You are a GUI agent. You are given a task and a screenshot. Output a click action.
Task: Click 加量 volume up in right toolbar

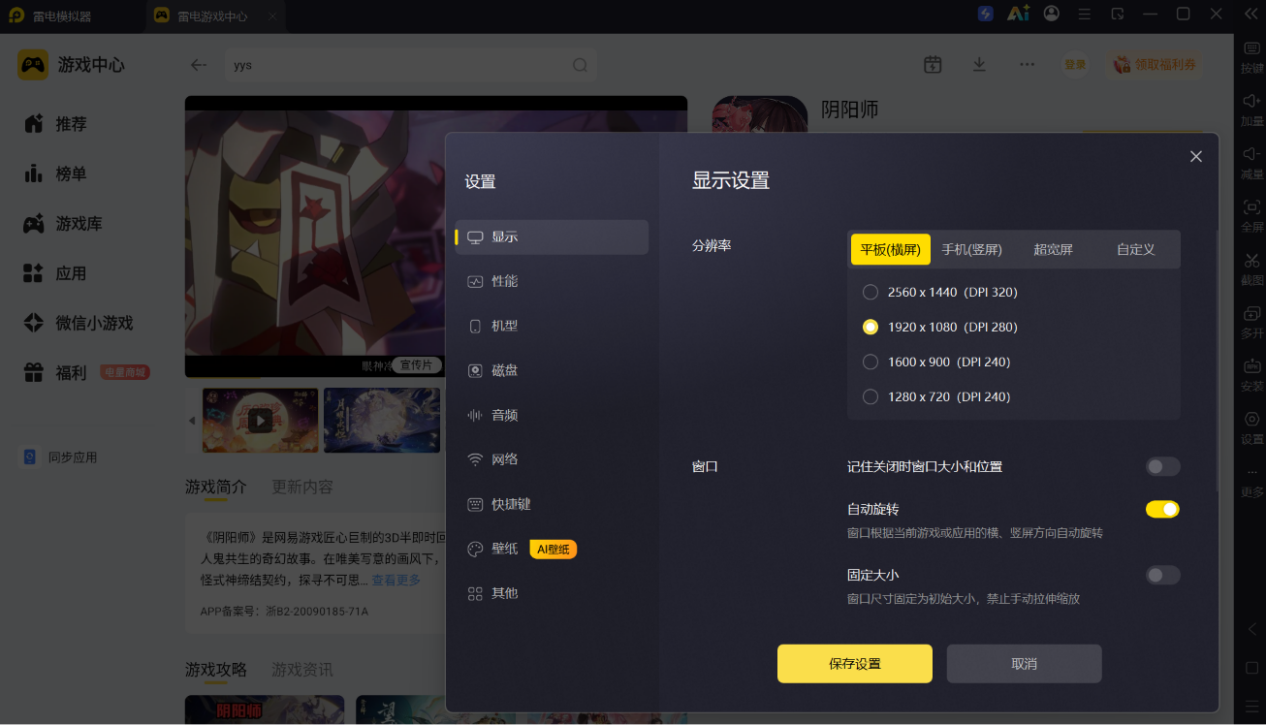(1252, 110)
